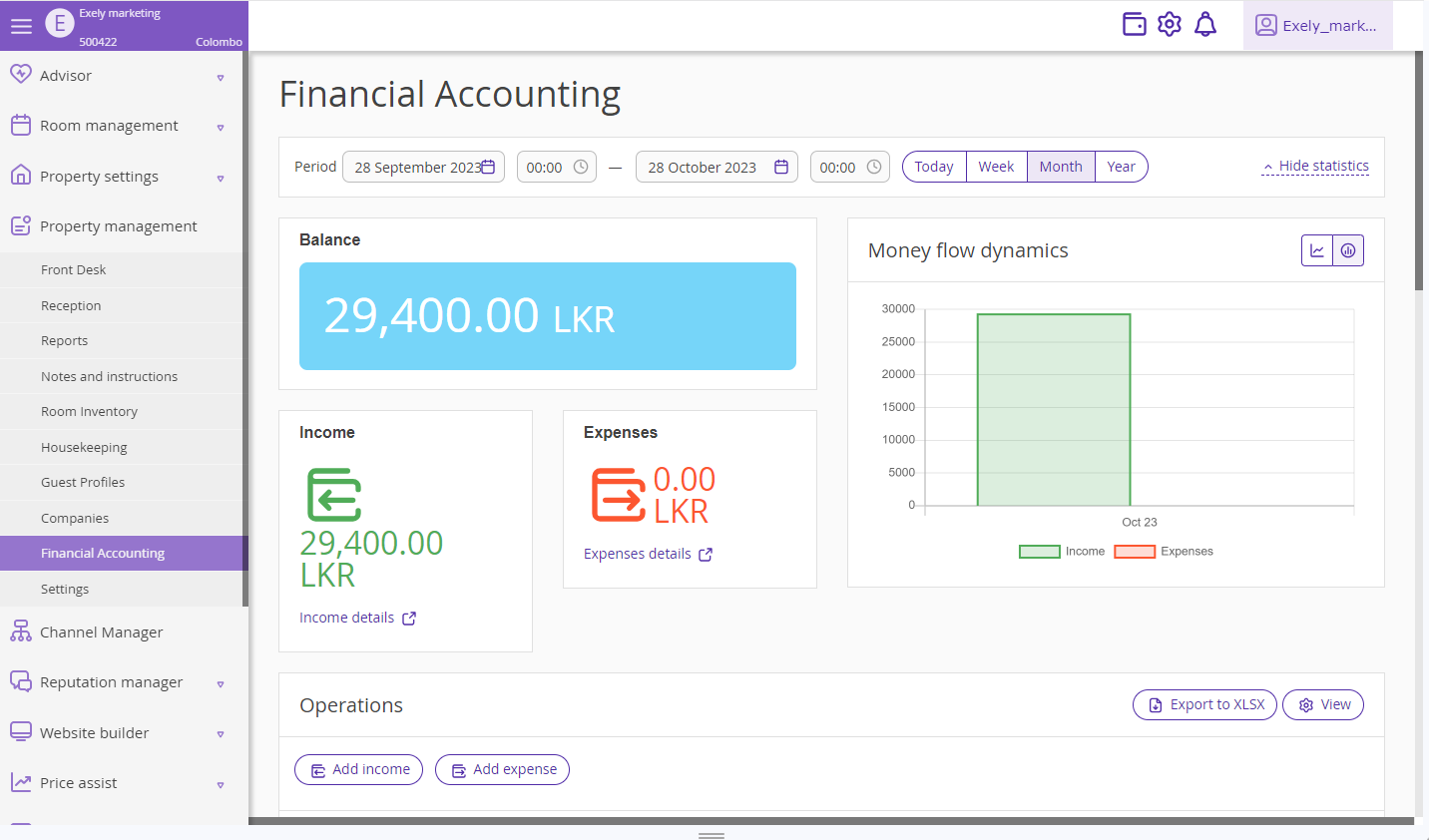
Task: Click the start time input field
Action: [545, 168]
